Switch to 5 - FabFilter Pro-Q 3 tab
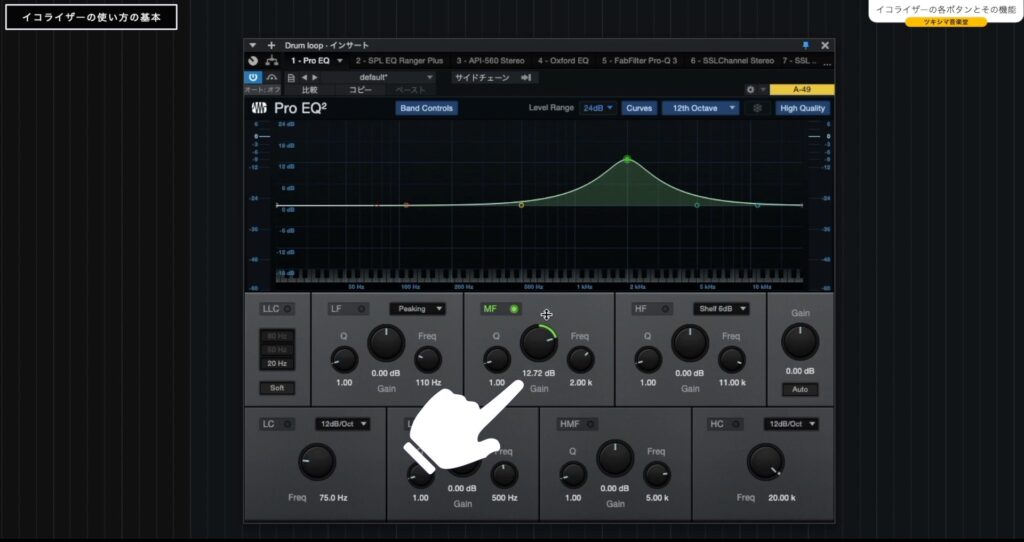1024x542 pixels. (639, 61)
